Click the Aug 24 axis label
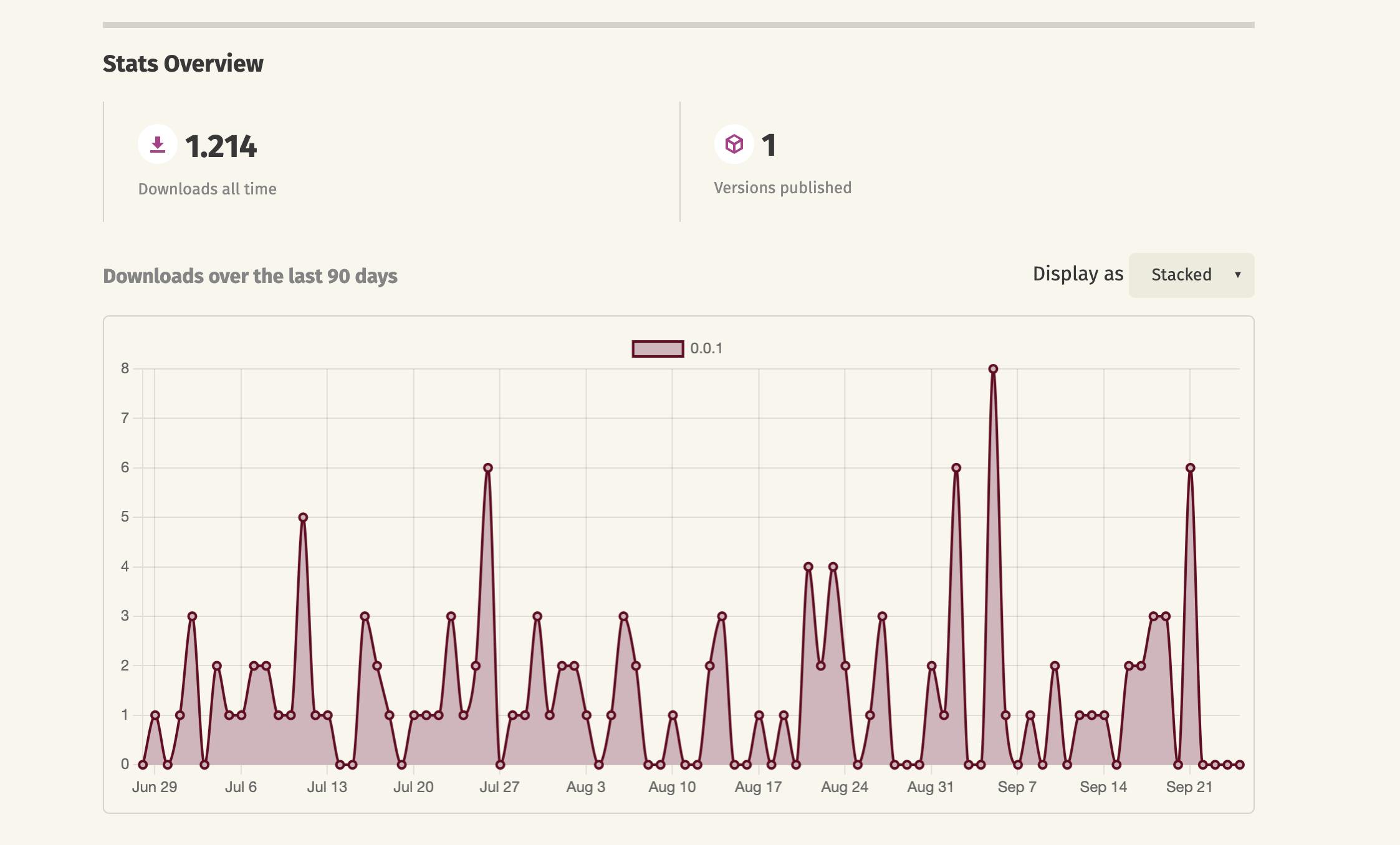Viewport: 1400px width, 845px height. click(x=844, y=787)
